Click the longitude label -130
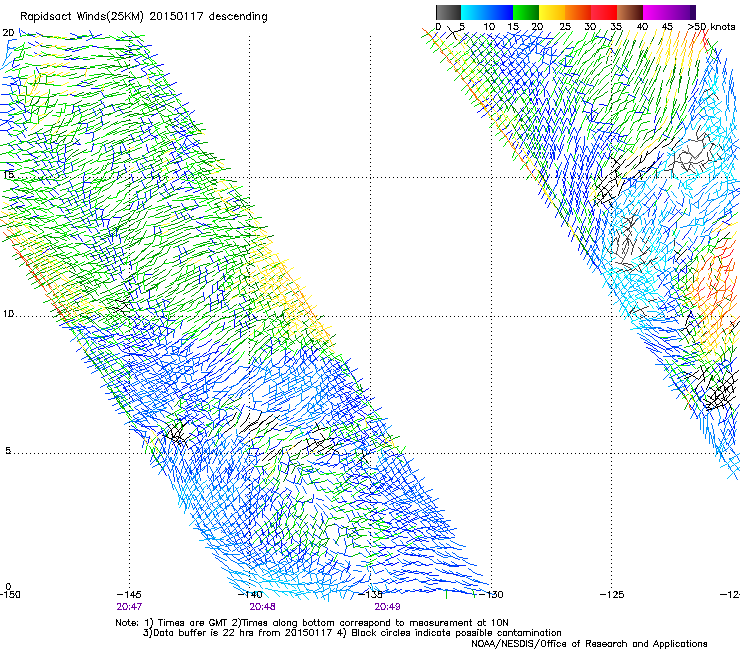This screenshot has height=650, width=740. 491,594
